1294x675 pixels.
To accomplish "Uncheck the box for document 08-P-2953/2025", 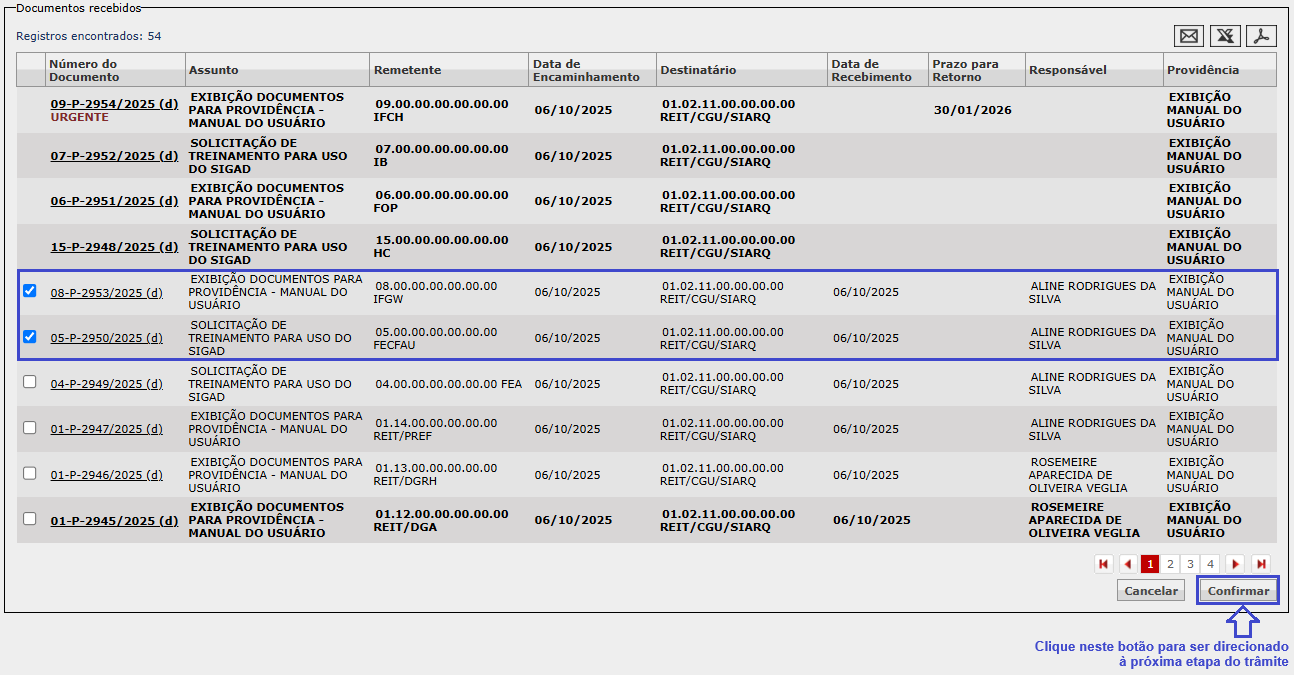I will pos(30,291).
